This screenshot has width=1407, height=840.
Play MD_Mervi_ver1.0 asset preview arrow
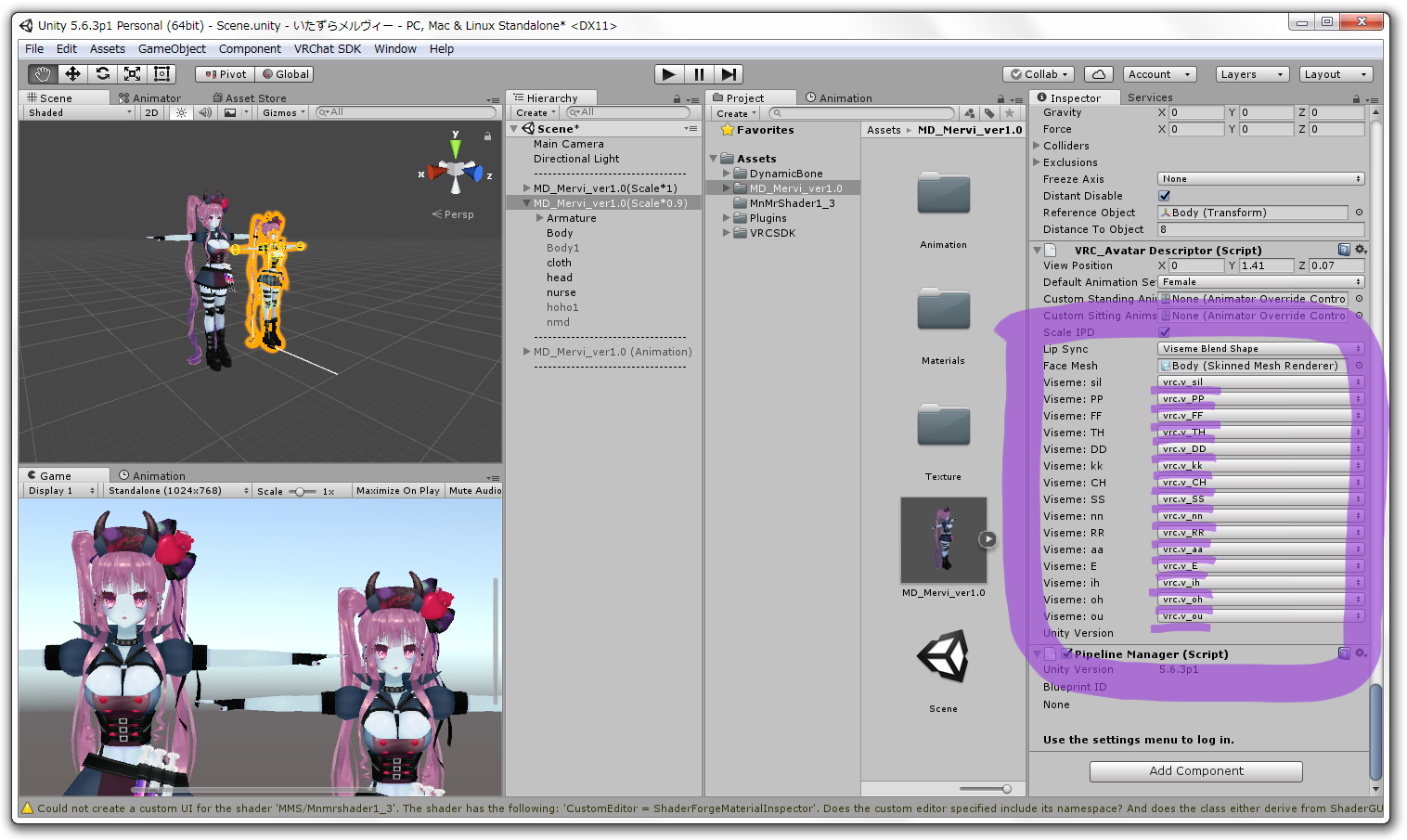[987, 539]
